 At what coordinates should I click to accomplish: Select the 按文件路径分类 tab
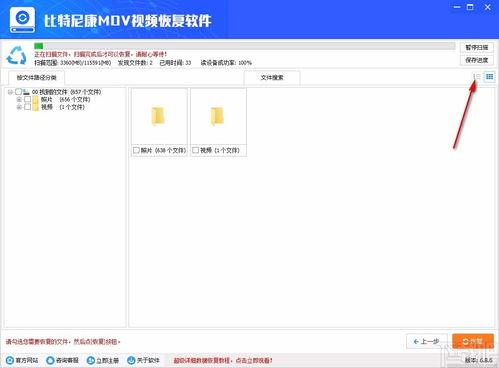pos(36,78)
